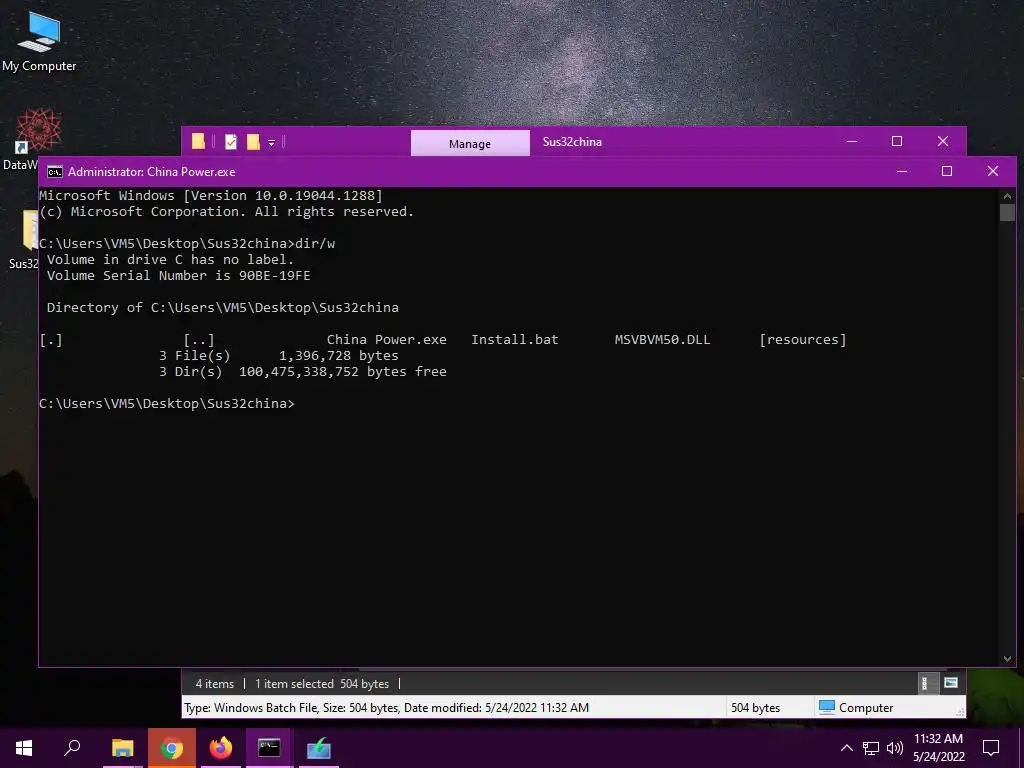Click the Computer icon in Explorer status bar

827,707
